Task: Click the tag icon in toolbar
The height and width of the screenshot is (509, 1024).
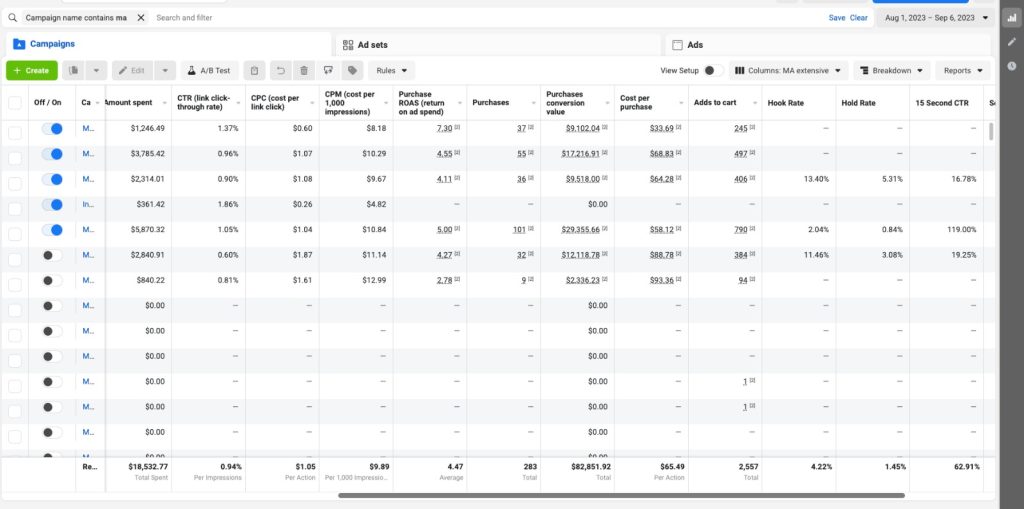Action: (352, 71)
